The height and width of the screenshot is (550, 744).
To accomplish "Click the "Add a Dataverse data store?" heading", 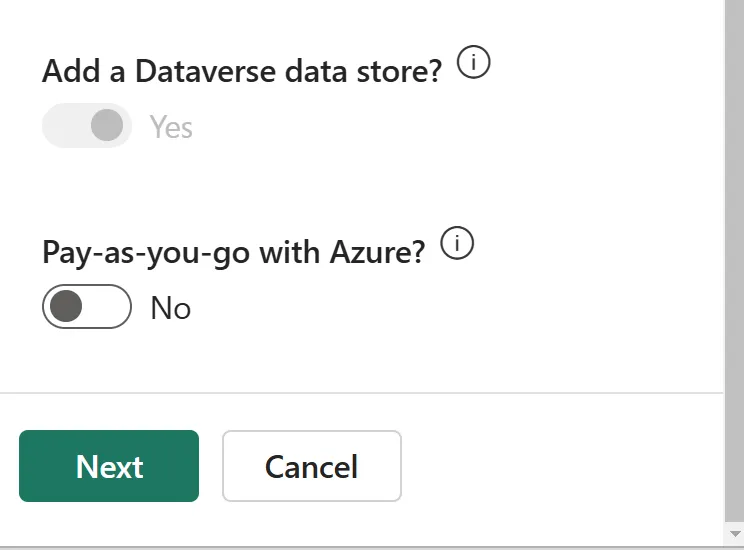I will tap(242, 72).
